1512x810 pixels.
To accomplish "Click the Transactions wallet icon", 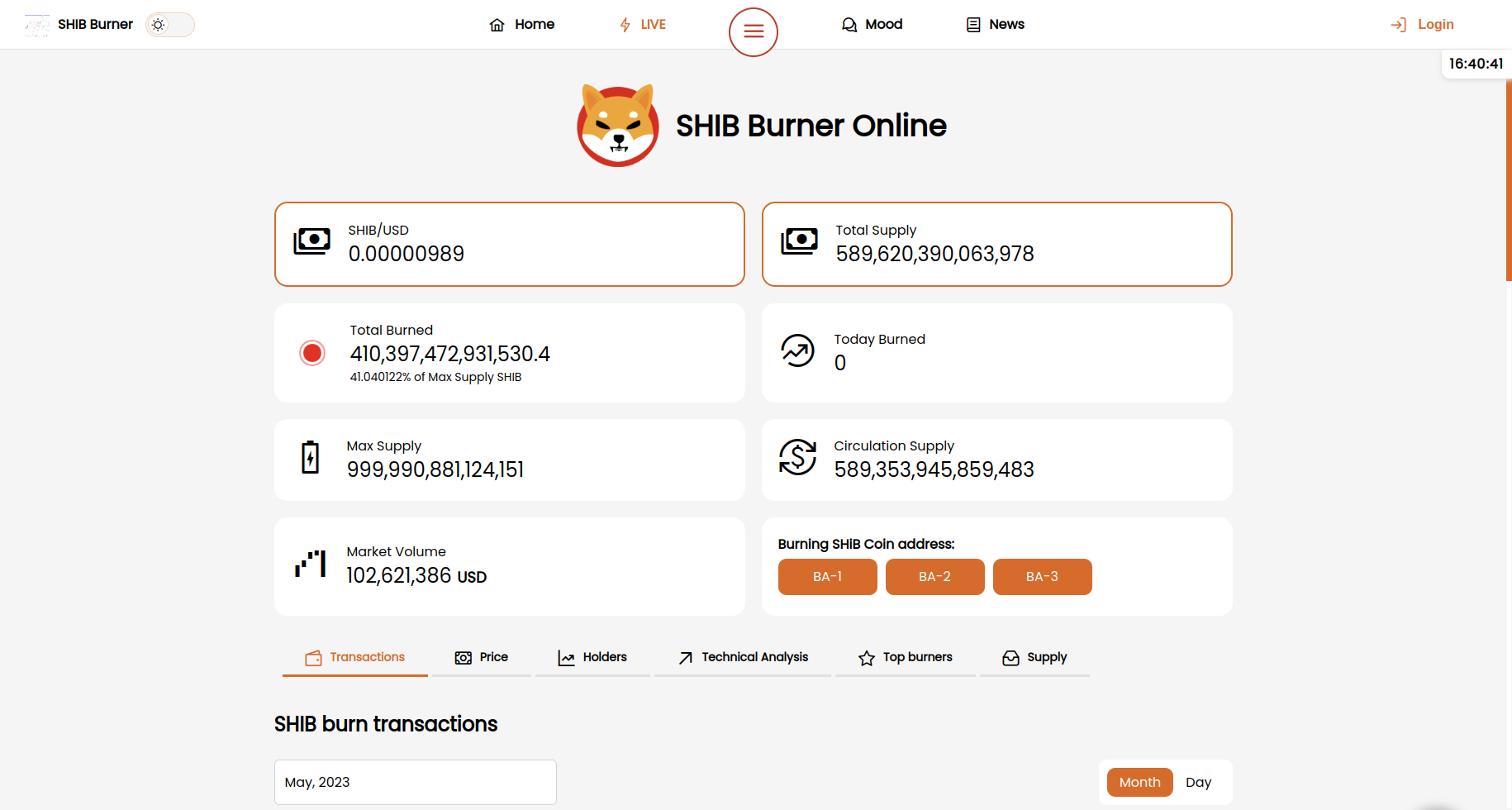I will pyautogui.click(x=313, y=658).
